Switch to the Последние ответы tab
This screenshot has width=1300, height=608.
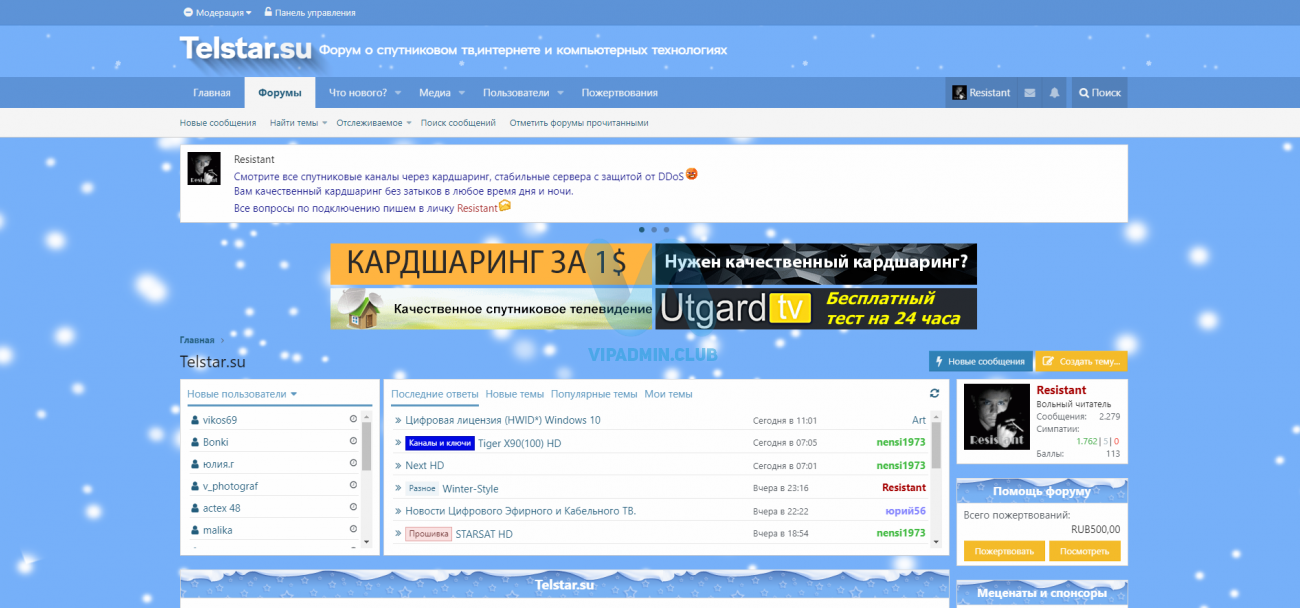click(x=435, y=394)
